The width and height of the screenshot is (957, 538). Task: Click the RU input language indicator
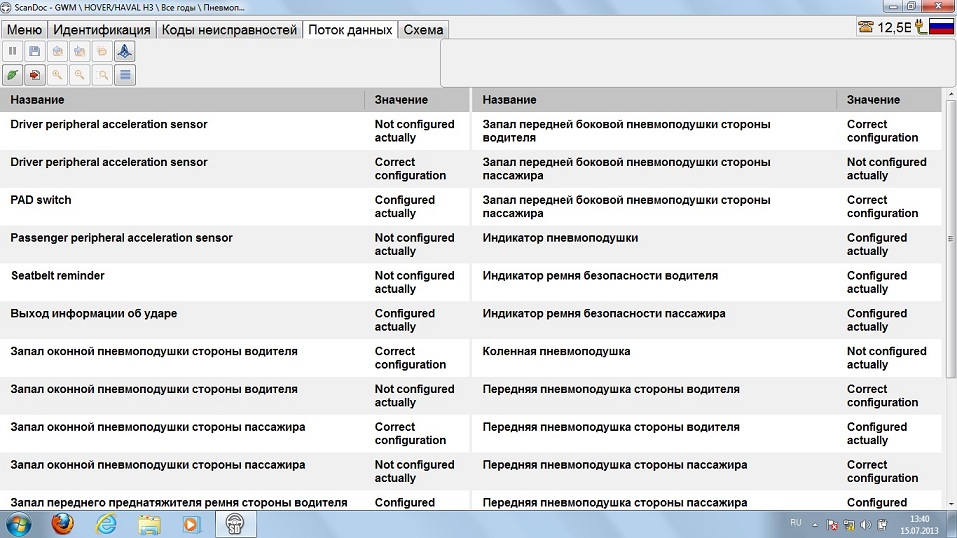795,523
